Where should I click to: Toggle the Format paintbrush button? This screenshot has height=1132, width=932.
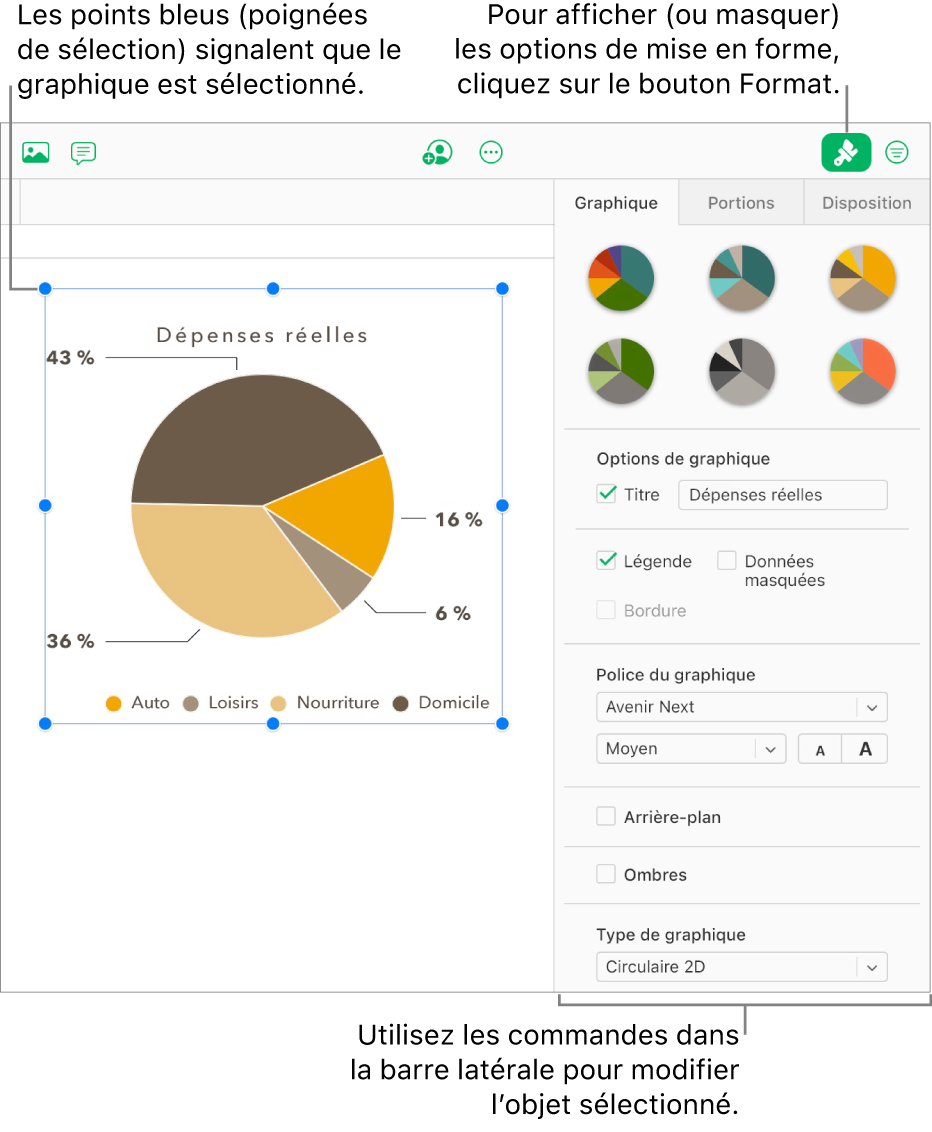pyautogui.click(x=846, y=152)
